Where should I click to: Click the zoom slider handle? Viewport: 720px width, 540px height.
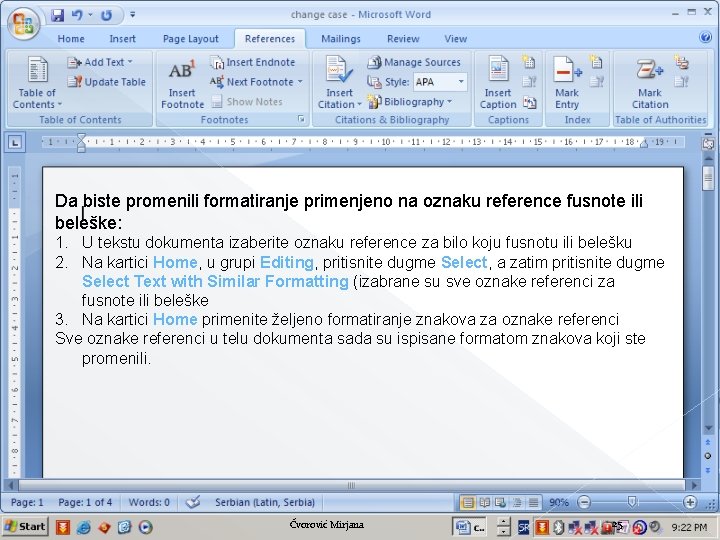[x=632, y=502]
